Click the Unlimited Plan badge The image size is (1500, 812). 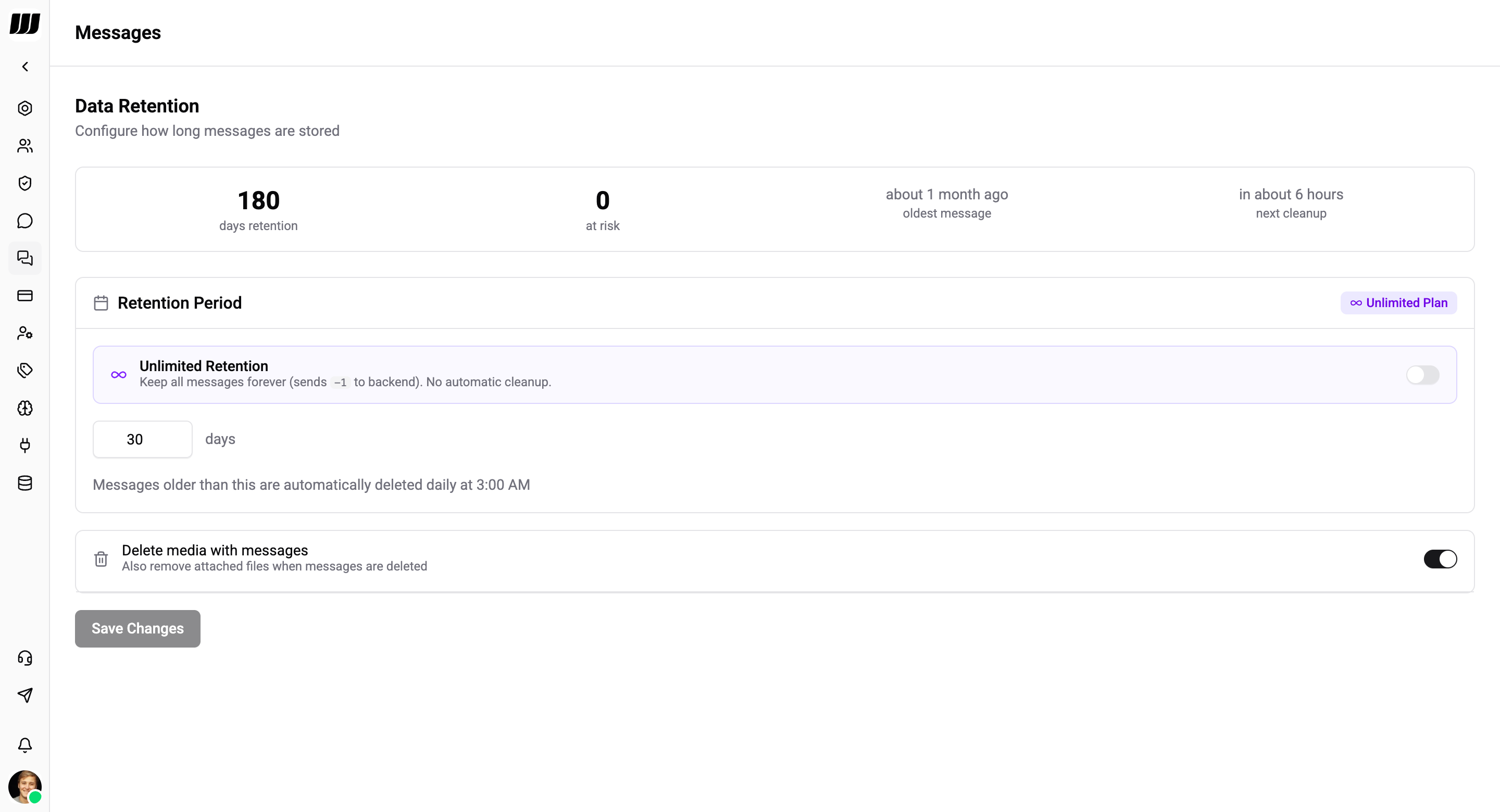[x=1398, y=302]
